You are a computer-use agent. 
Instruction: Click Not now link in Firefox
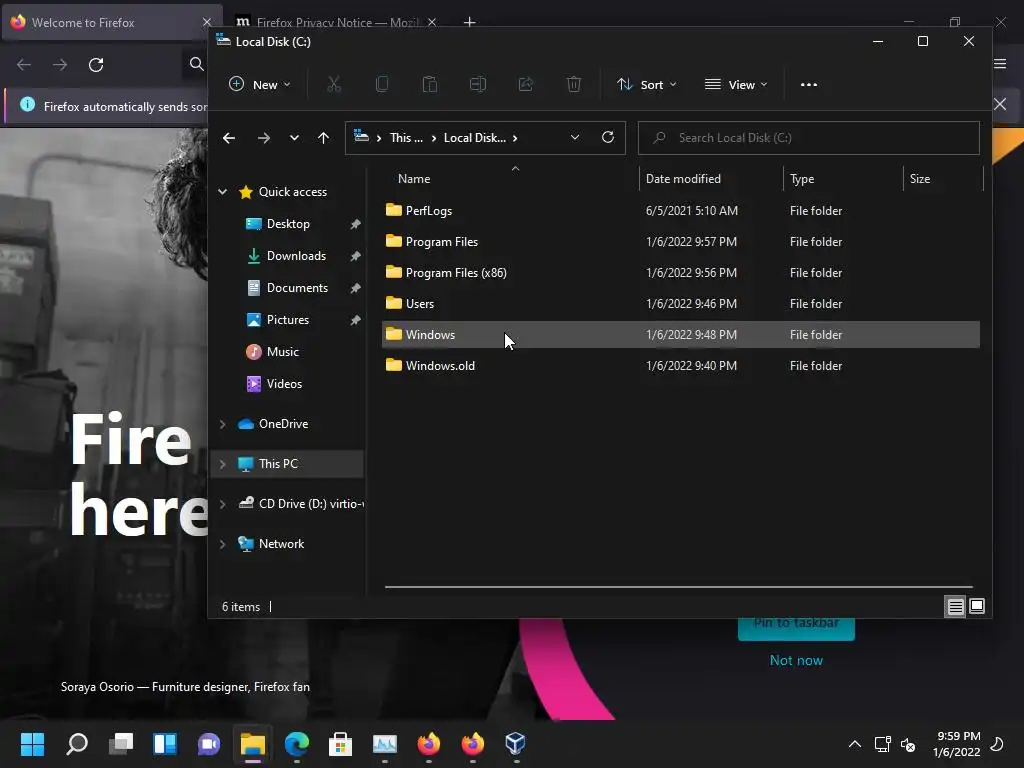coord(796,660)
